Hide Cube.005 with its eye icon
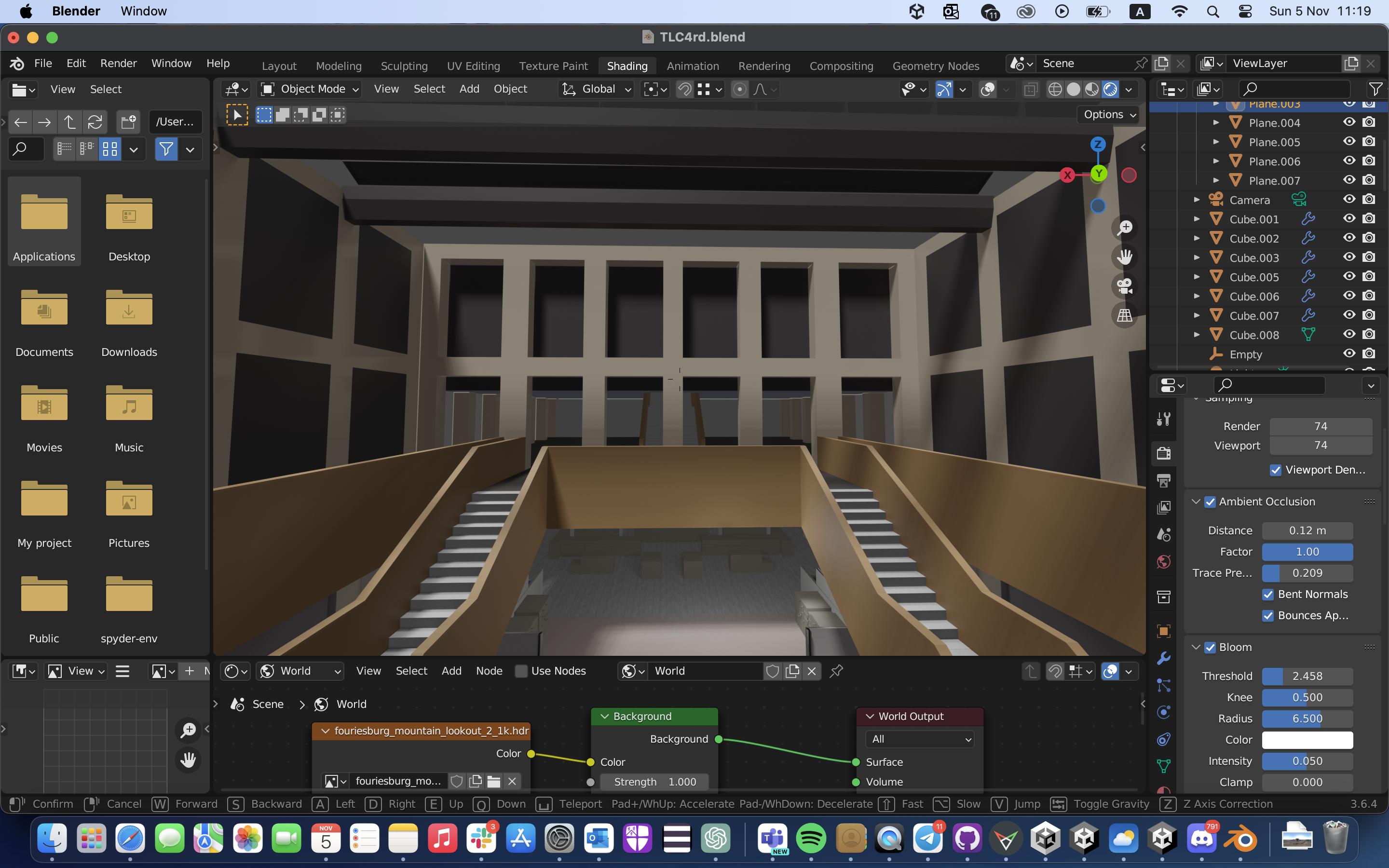The image size is (1389, 868). click(x=1349, y=277)
